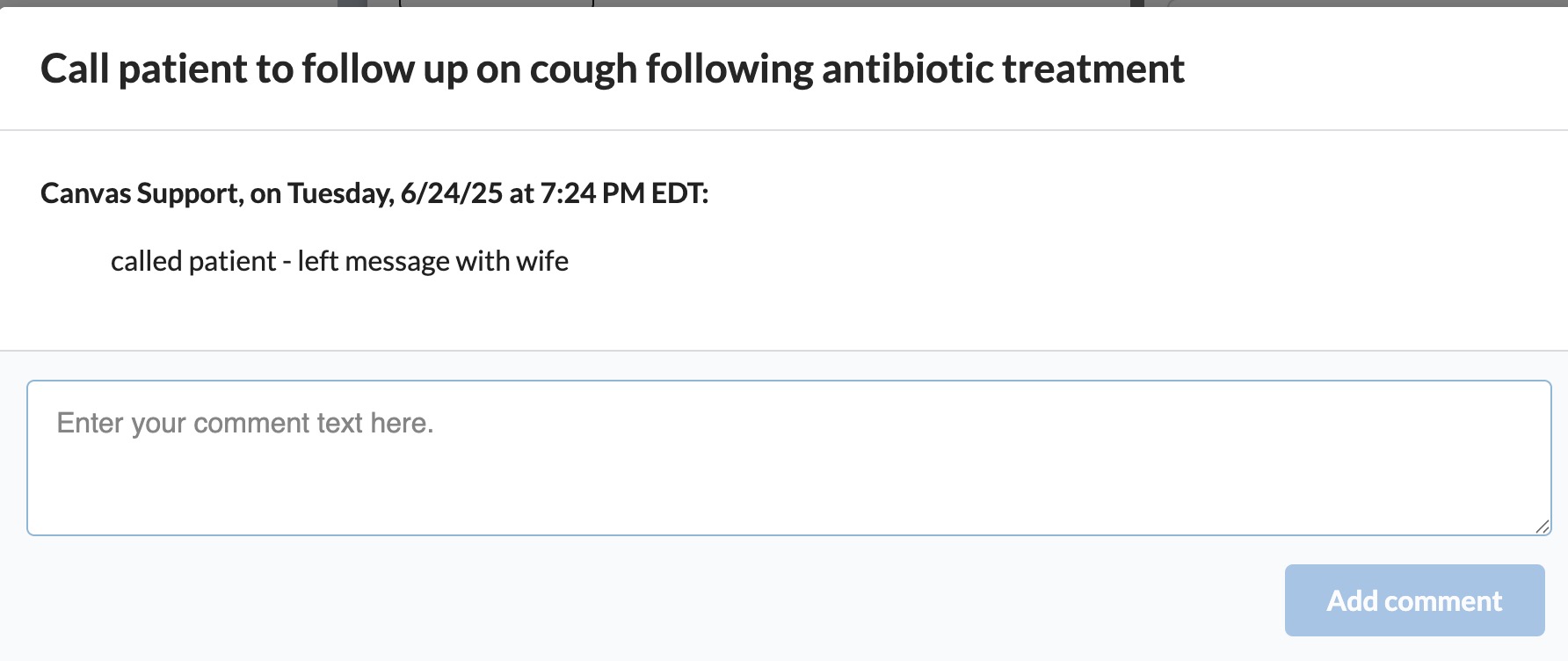Click the placeholder "Enter your comment text here."

245,424
